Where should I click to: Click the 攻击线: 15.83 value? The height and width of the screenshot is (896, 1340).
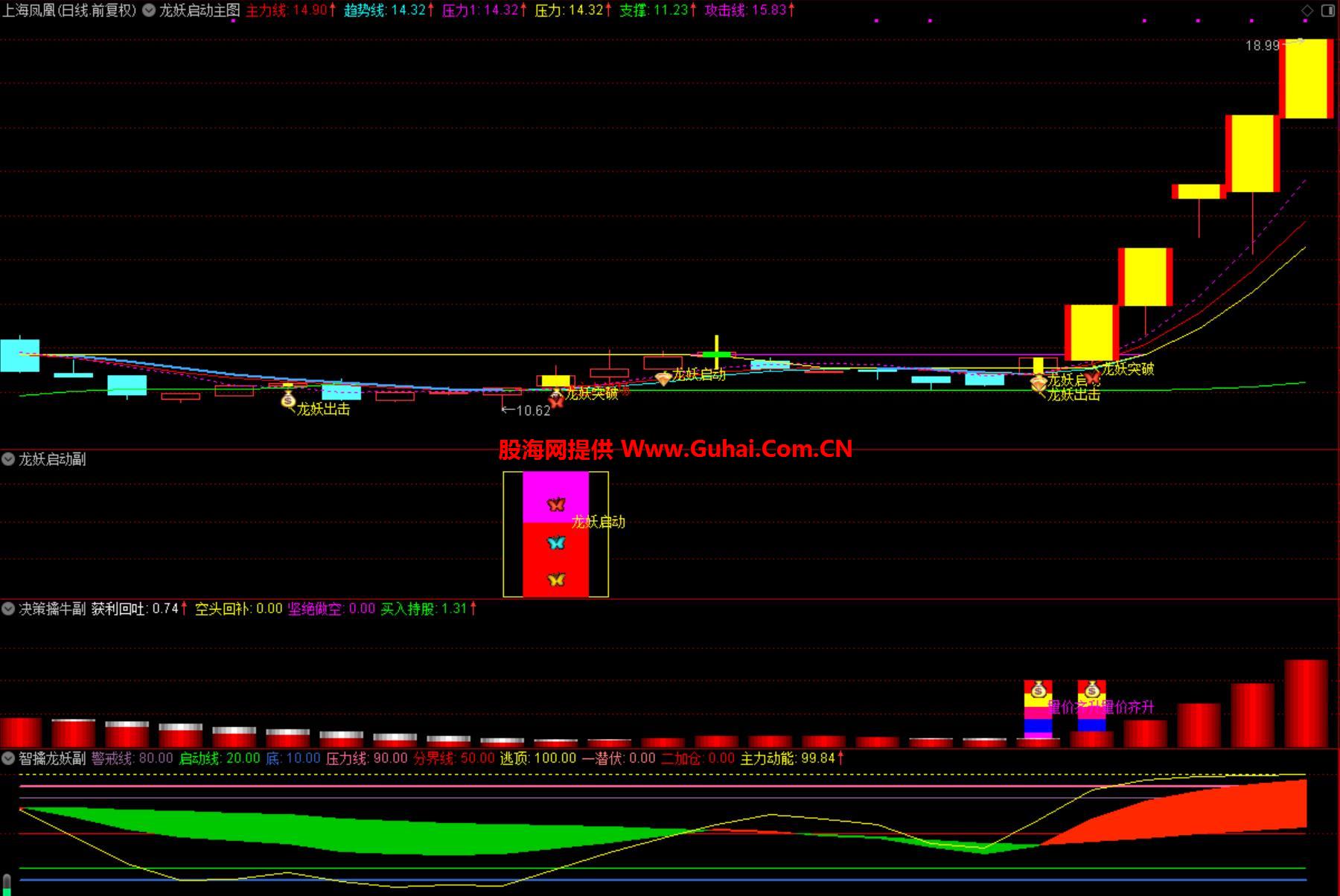[750, 10]
